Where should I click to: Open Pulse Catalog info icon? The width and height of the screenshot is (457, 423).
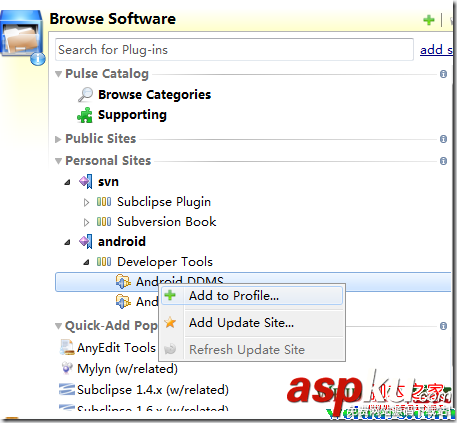coord(443,74)
